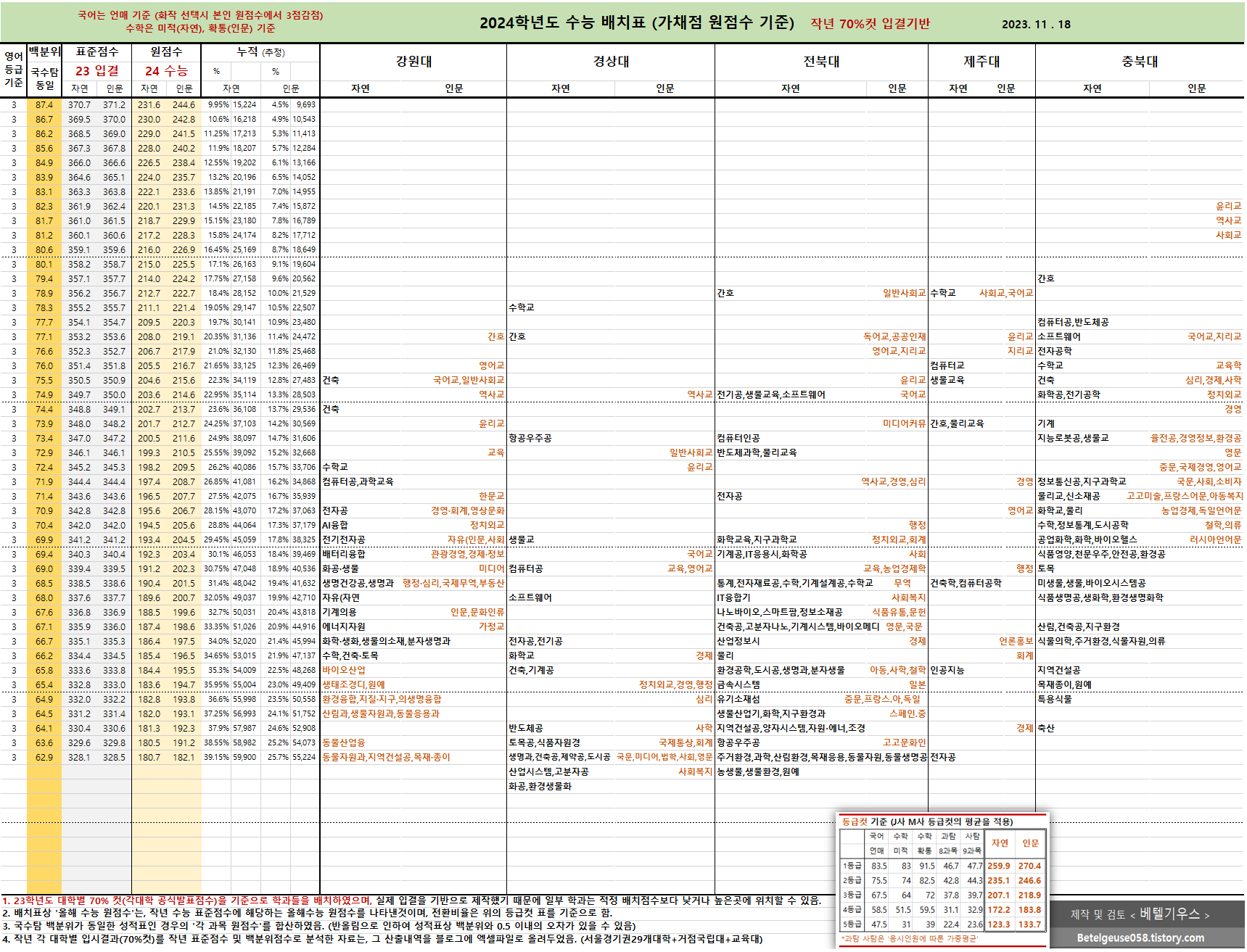Click the cumulative count 55,224
Screen dimensions: 1247x952
[x=304, y=757]
